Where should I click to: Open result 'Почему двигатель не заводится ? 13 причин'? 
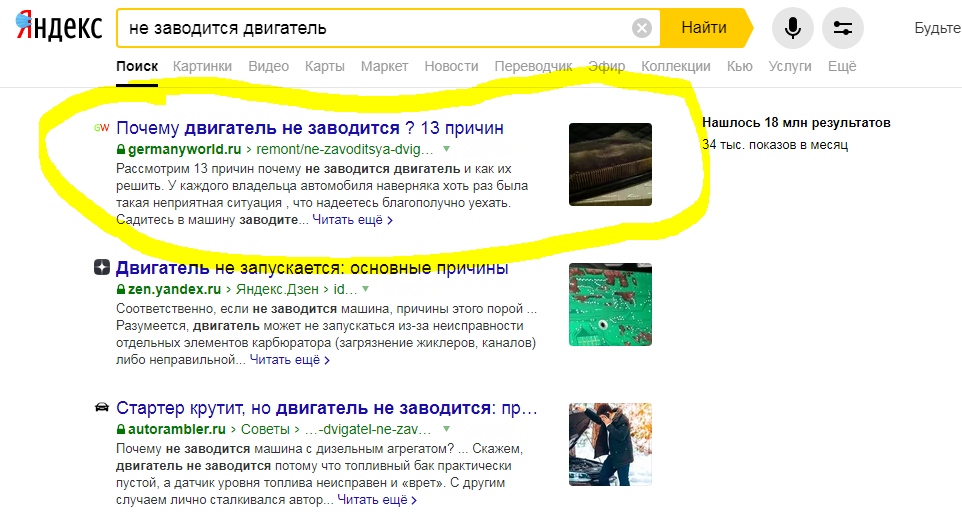[310, 128]
